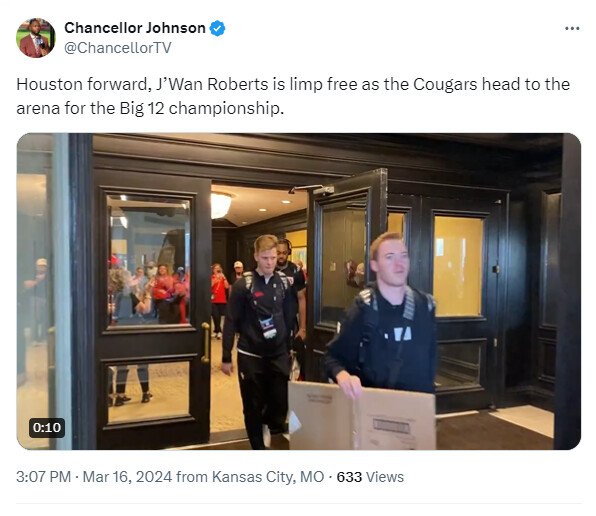Click the cardboard box in the video frame
Viewport: 596px width, 516px height.
coord(362,416)
